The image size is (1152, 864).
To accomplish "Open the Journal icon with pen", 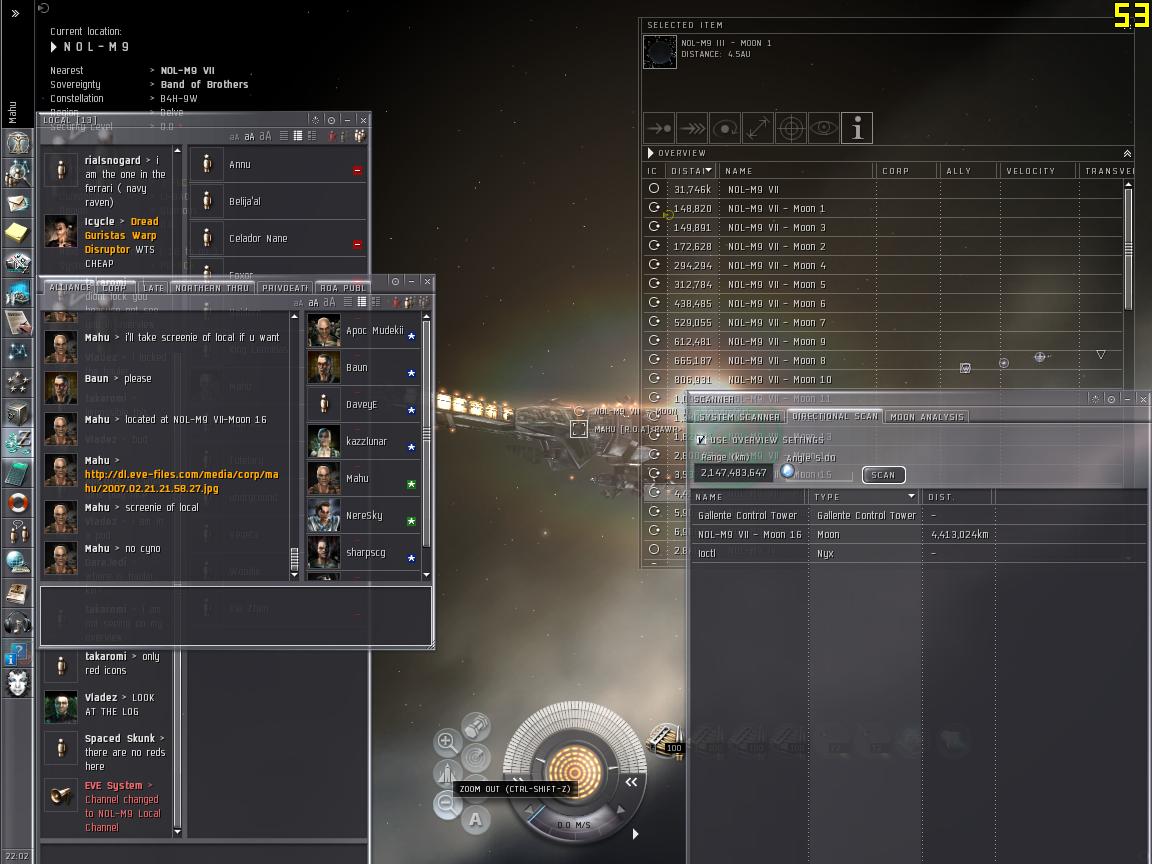I will [18, 323].
